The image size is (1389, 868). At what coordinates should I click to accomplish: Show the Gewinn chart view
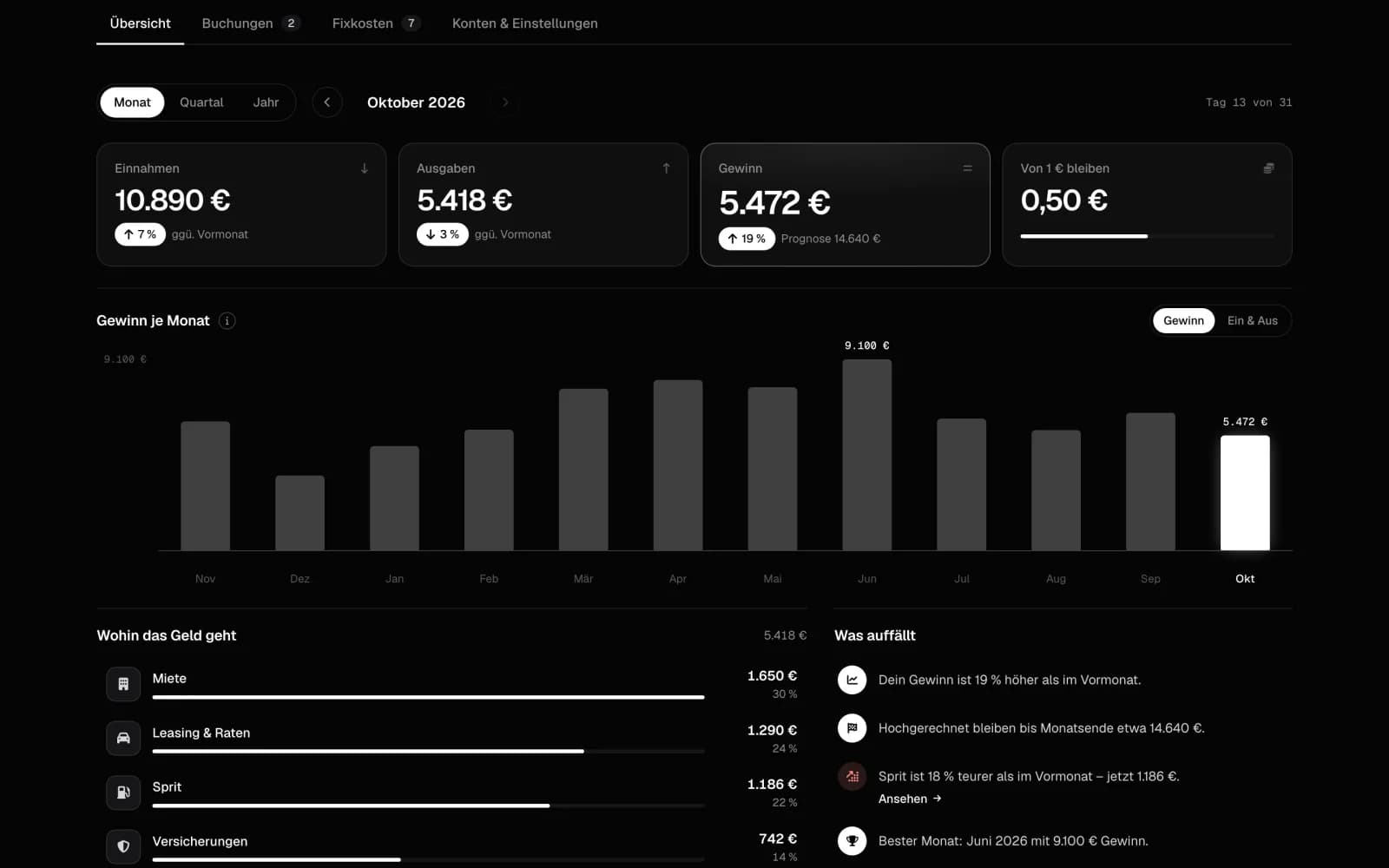click(x=1183, y=321)
